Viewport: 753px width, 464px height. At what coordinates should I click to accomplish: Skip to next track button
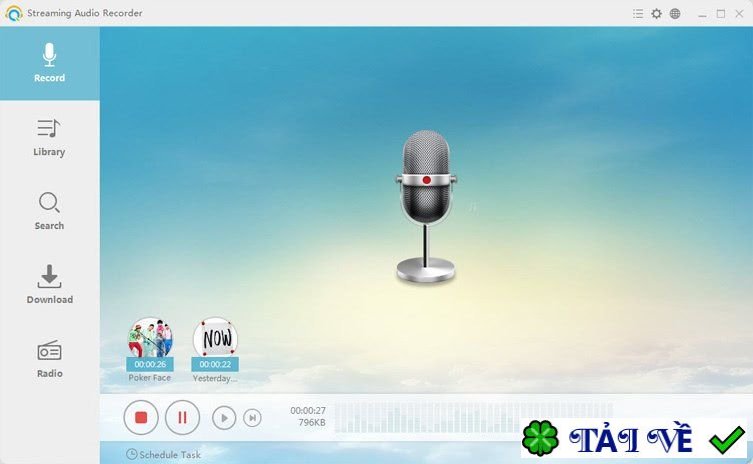point(253,418)
